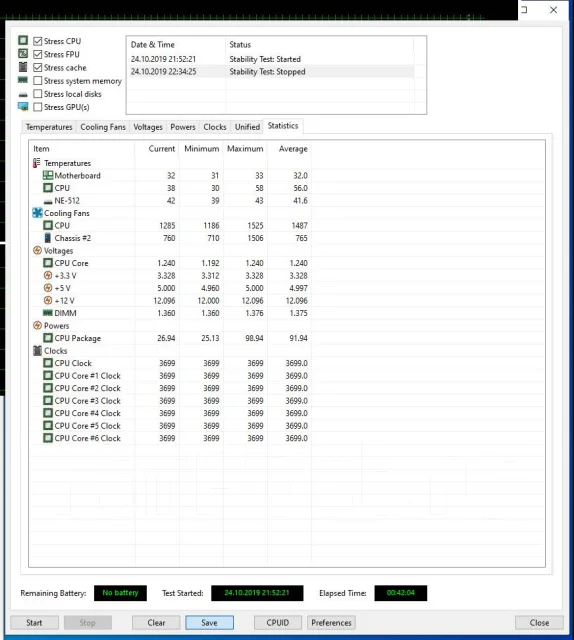
Task: Switch to the Temperatures tab
Action: click(49, 127)
